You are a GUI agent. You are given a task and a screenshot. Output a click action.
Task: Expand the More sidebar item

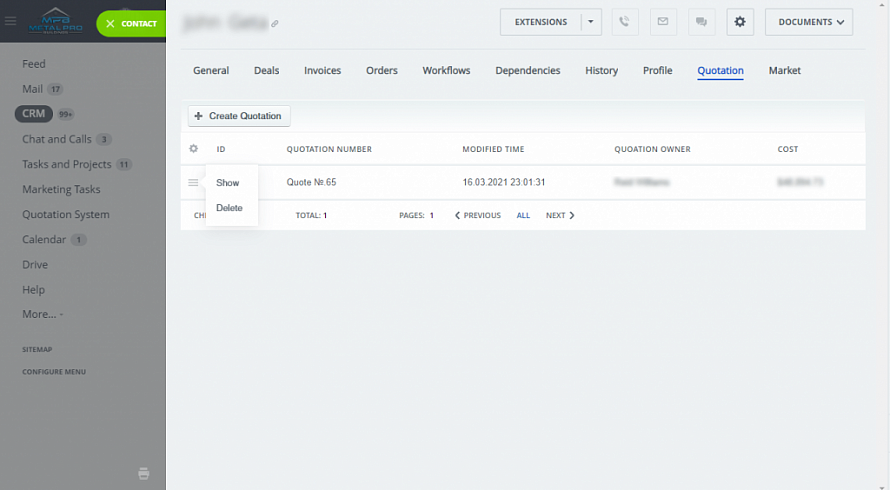coord(42,314)
